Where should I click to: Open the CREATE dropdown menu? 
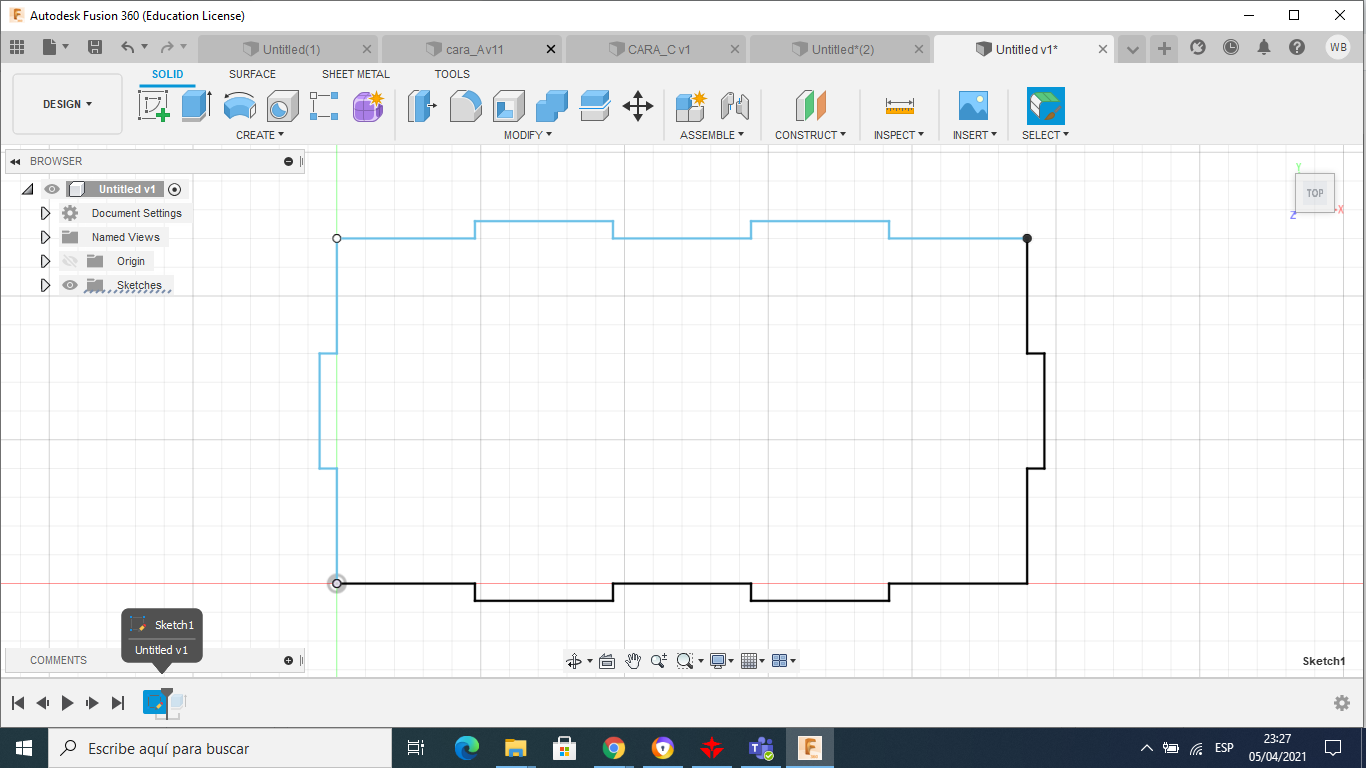click(260, 135)
